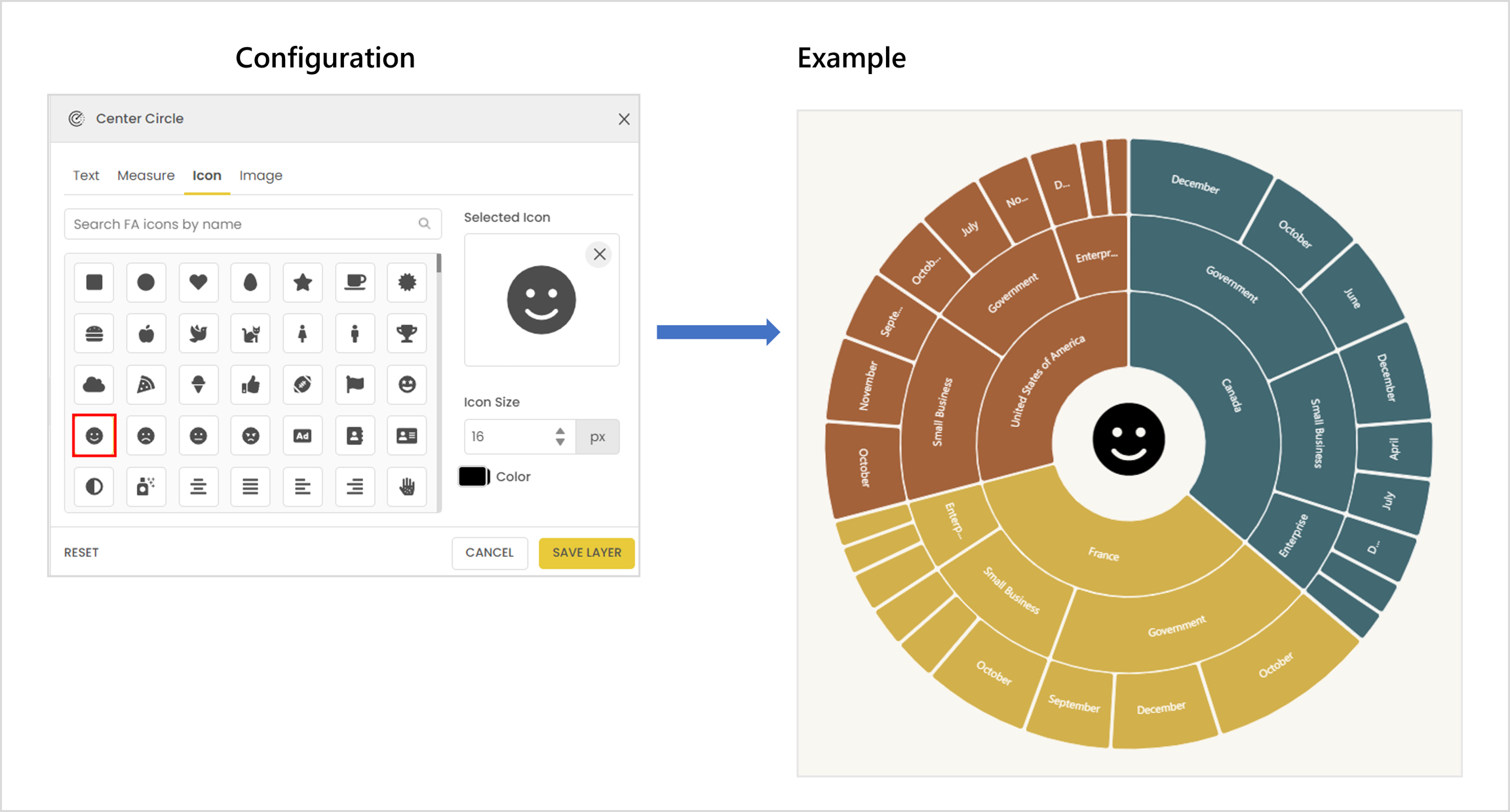The image size is (1510, 812).
Task: Choose the star icon
Action: 302,282
